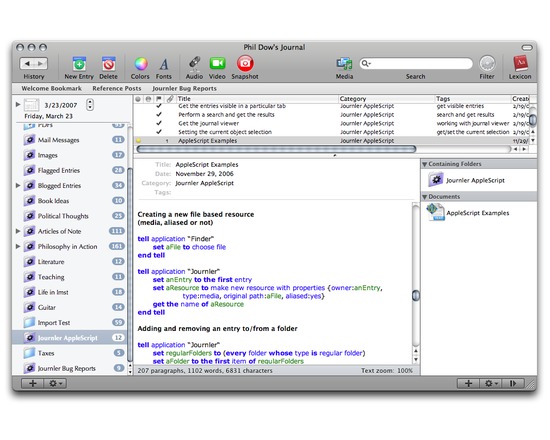This screenshot has width=550, height=440.
Task: Open the Colors picker icon
Action: point(140,64)
